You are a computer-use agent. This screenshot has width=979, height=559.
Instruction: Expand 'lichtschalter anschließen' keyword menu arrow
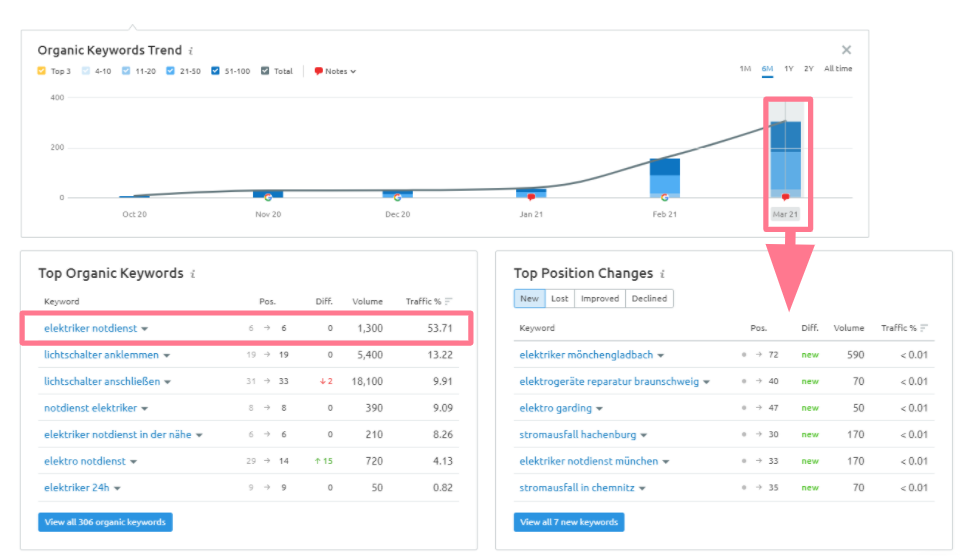pos(168,382)
